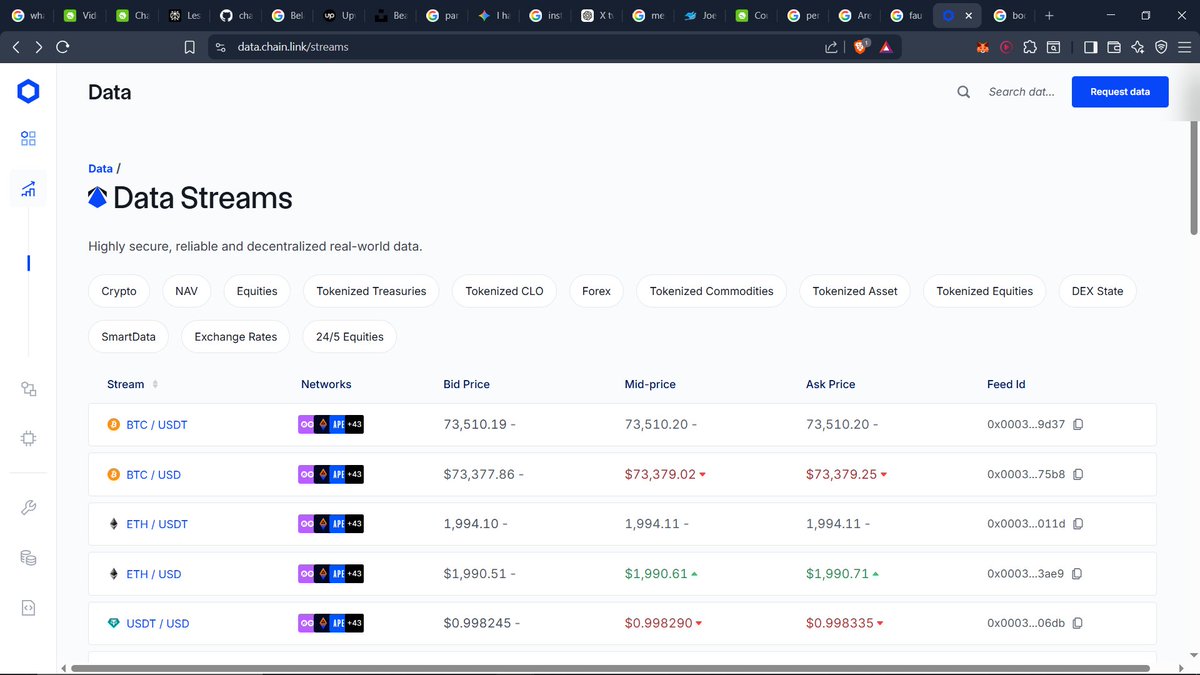Select the Equities filter chip
This screenshot has height=675, width=1200.
[x=257, y=291]
